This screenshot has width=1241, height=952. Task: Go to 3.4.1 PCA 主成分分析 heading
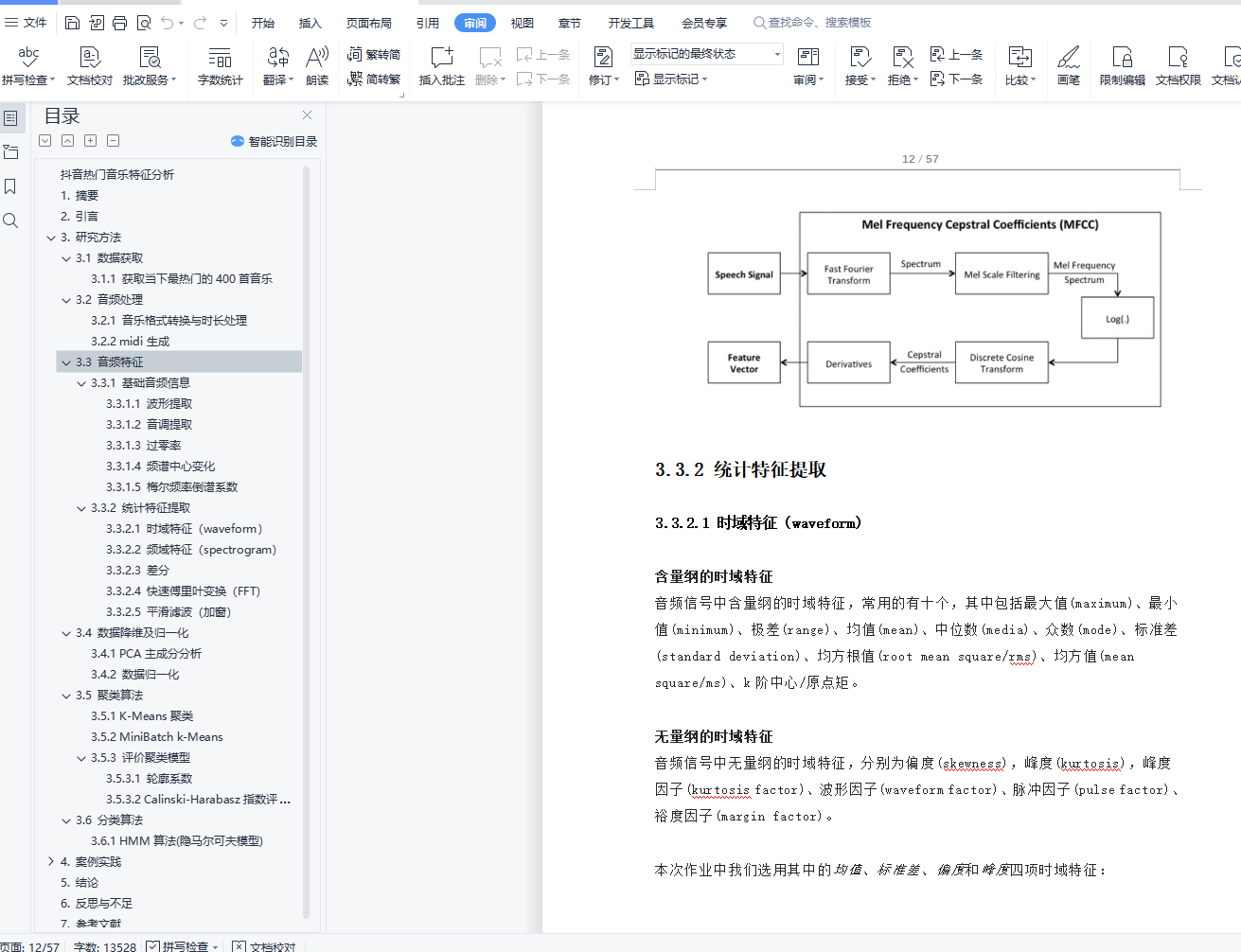point(146,654)
